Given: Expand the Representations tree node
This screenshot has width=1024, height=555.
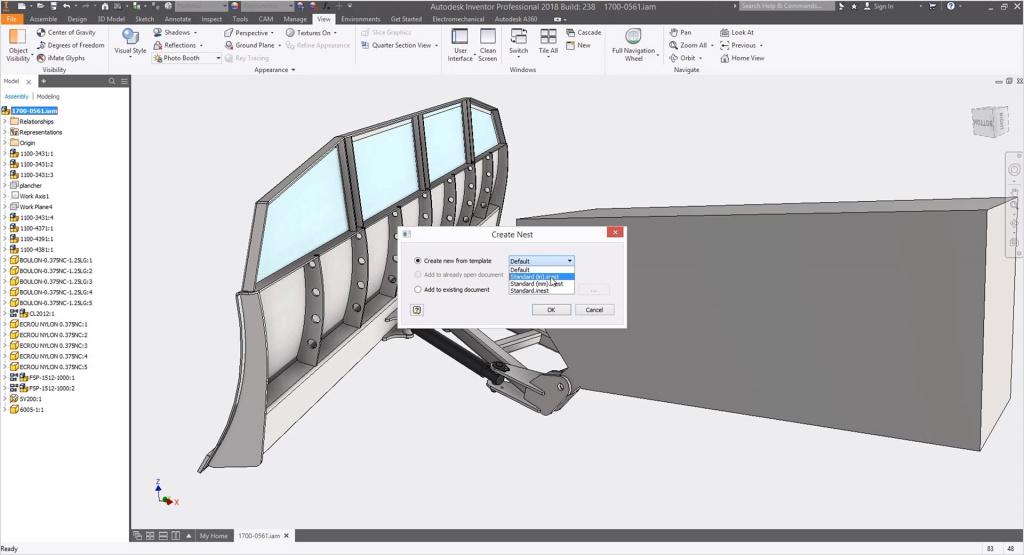Looking at the screenshot, I should [5, 132].
